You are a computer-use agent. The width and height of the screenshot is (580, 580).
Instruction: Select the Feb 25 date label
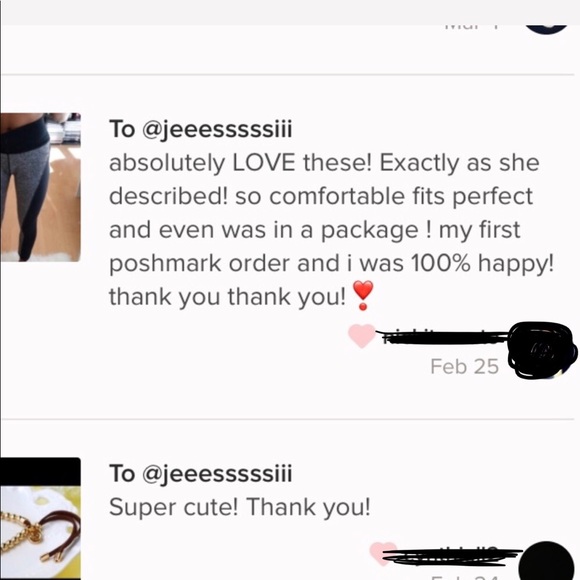pos(465,366)
